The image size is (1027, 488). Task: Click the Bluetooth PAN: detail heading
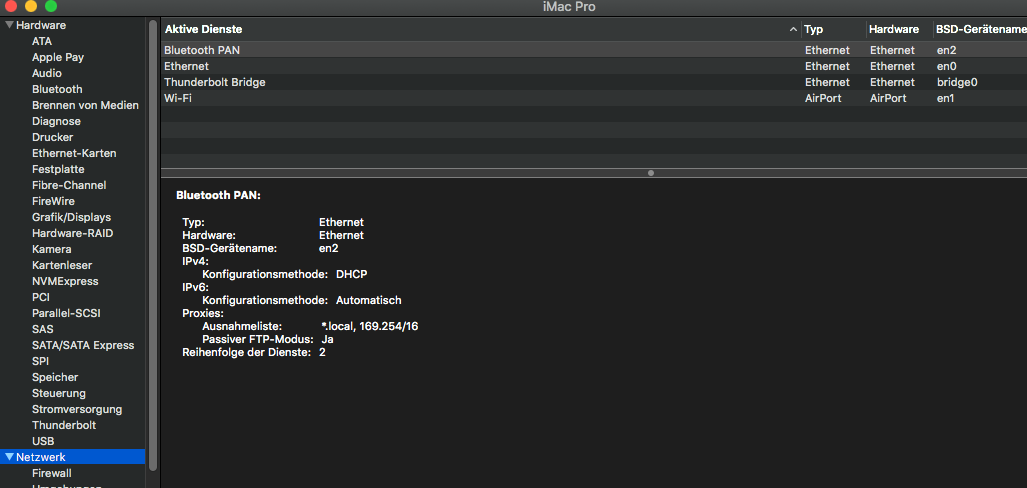[x=218, y=195]
